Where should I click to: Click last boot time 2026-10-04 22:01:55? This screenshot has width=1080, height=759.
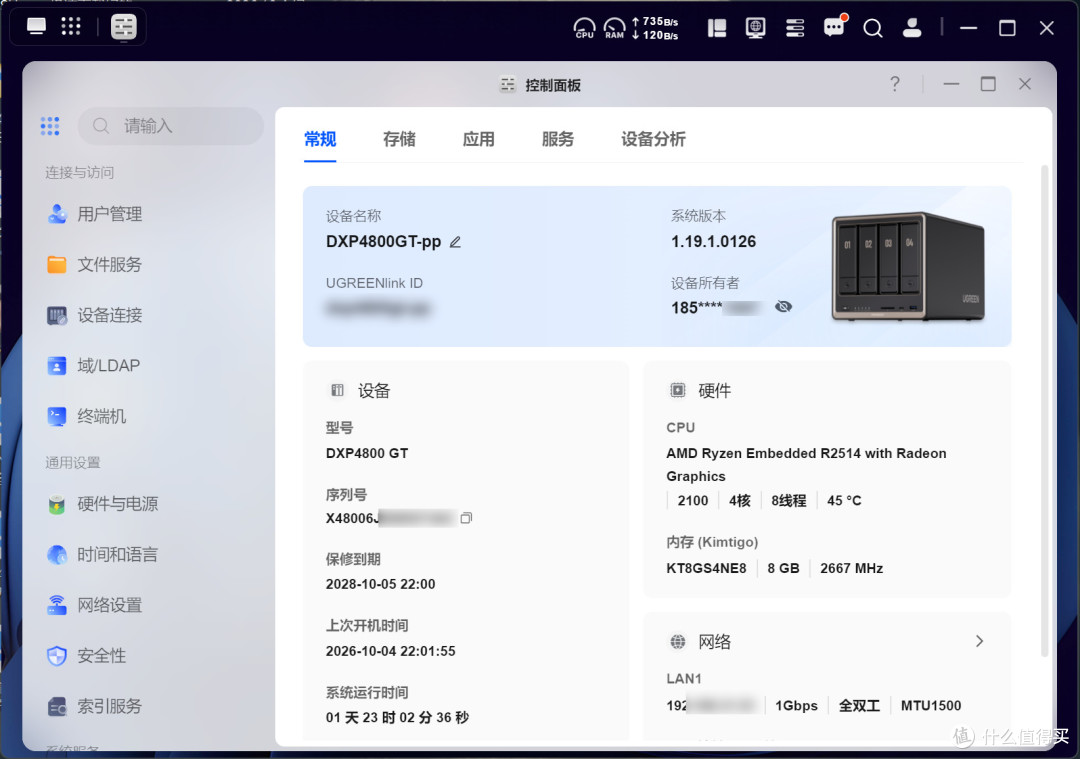391,651
